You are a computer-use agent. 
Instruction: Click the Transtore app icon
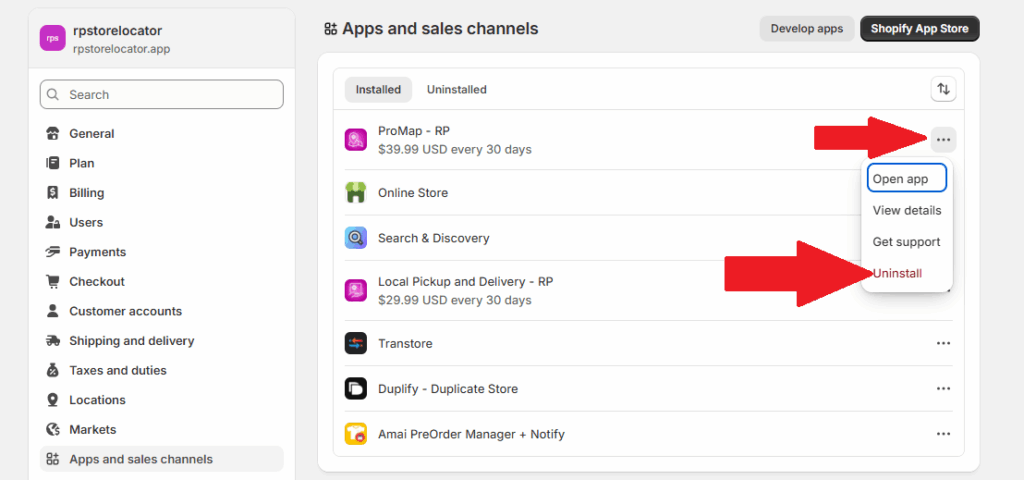[x=356, y=343]
